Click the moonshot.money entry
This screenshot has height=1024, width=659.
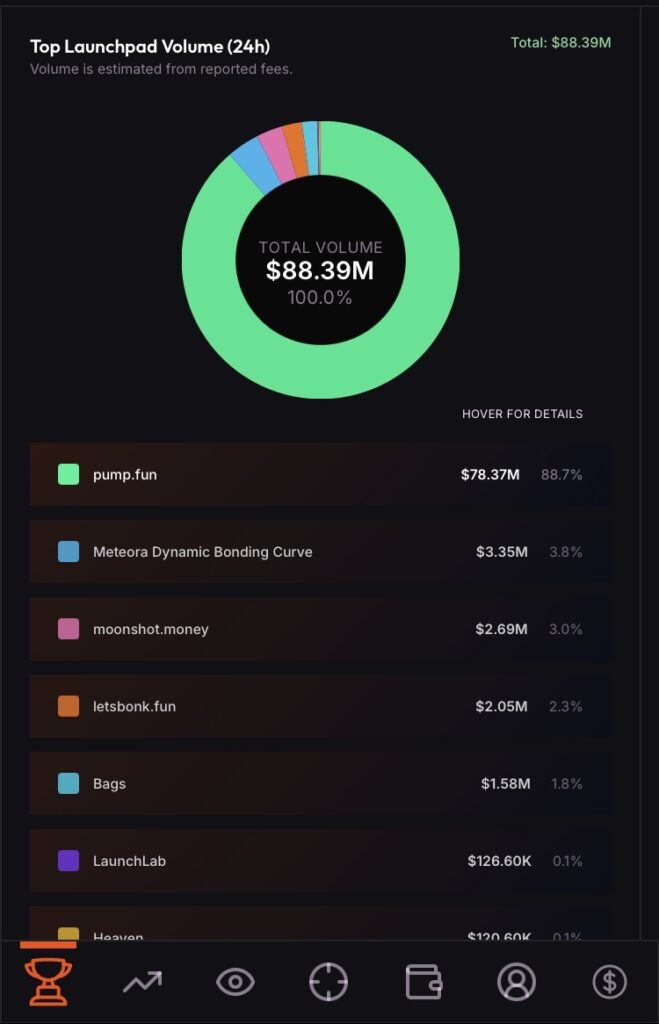pos(320,629)
